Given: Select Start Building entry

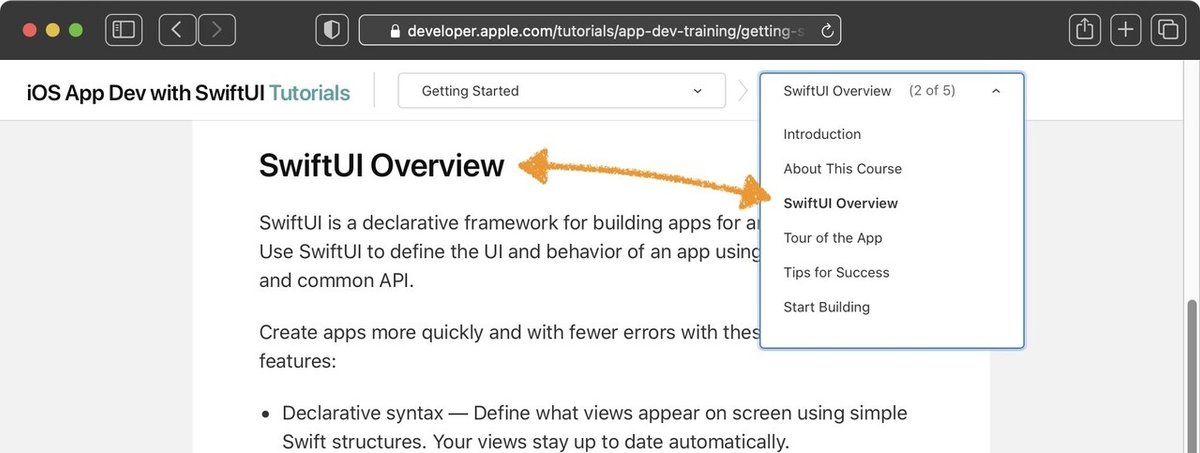Looking at the screenshot, I should click(x=826, y=307).
